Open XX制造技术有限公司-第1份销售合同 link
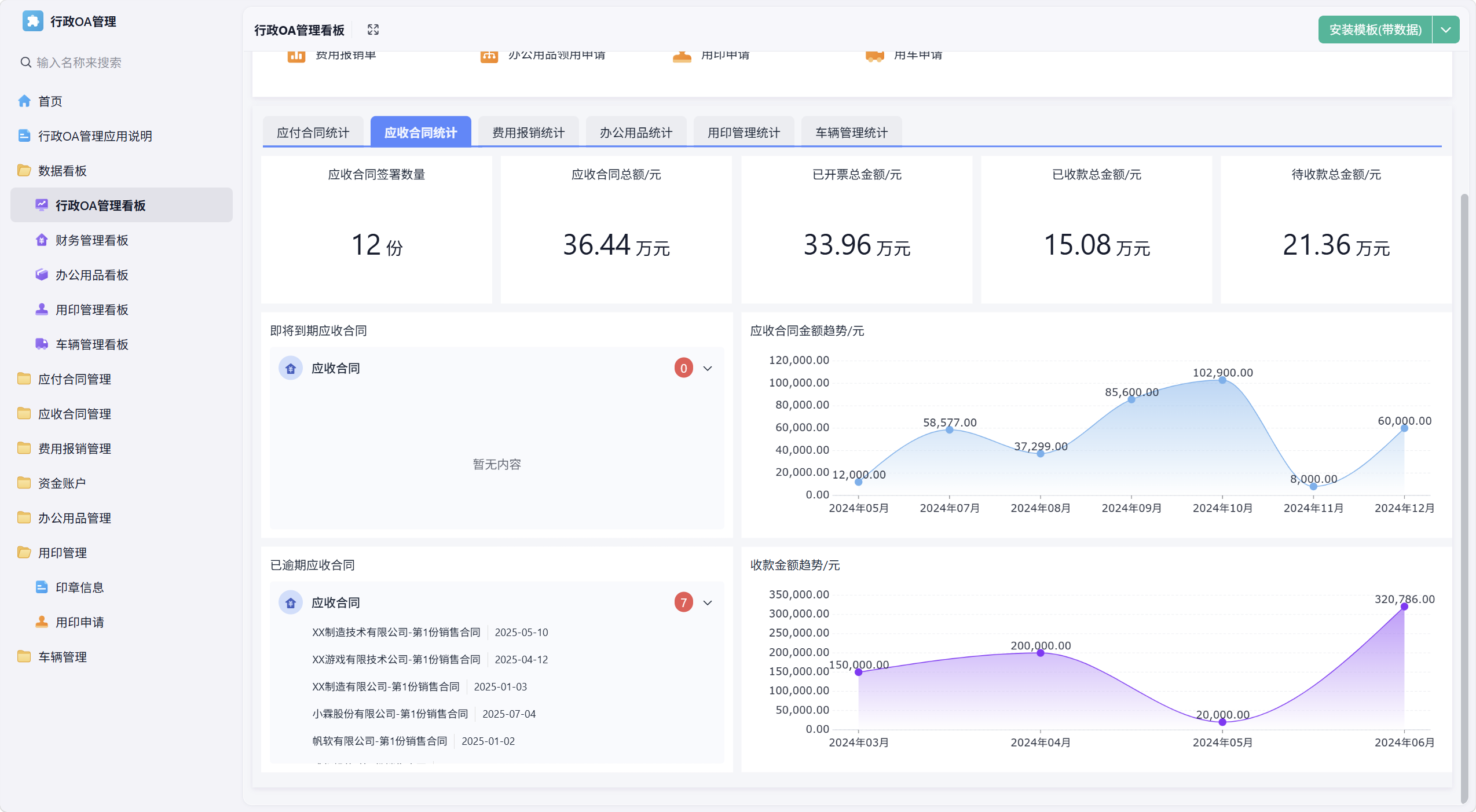Viewport: 1476px width, 812px height. 396,632
